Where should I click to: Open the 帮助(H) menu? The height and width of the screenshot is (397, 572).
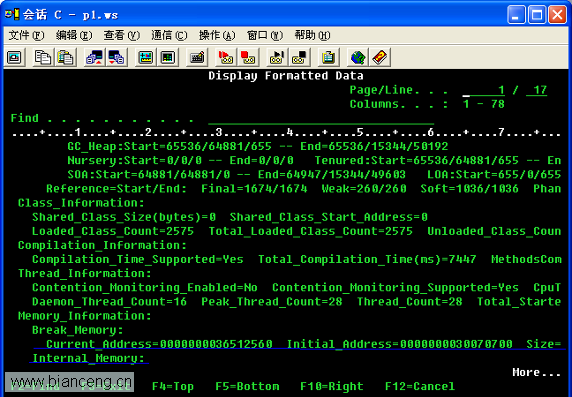click(312, 35)
